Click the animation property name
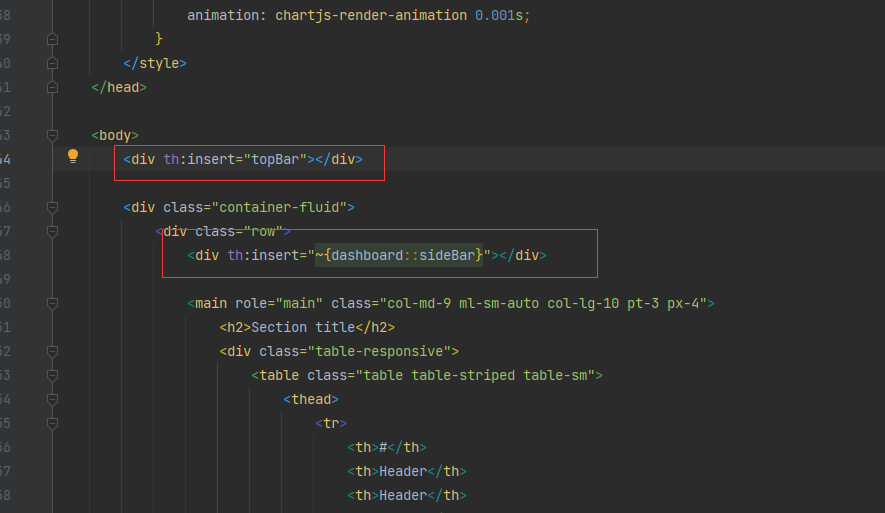 (x=222, y=15)
